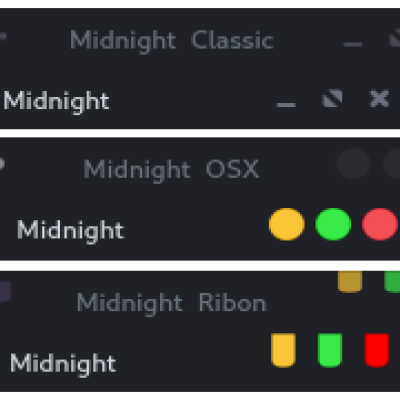Click the dim green ribbon above Midnight Ribon
Viewport: 400px width, 400px height.
392,282
